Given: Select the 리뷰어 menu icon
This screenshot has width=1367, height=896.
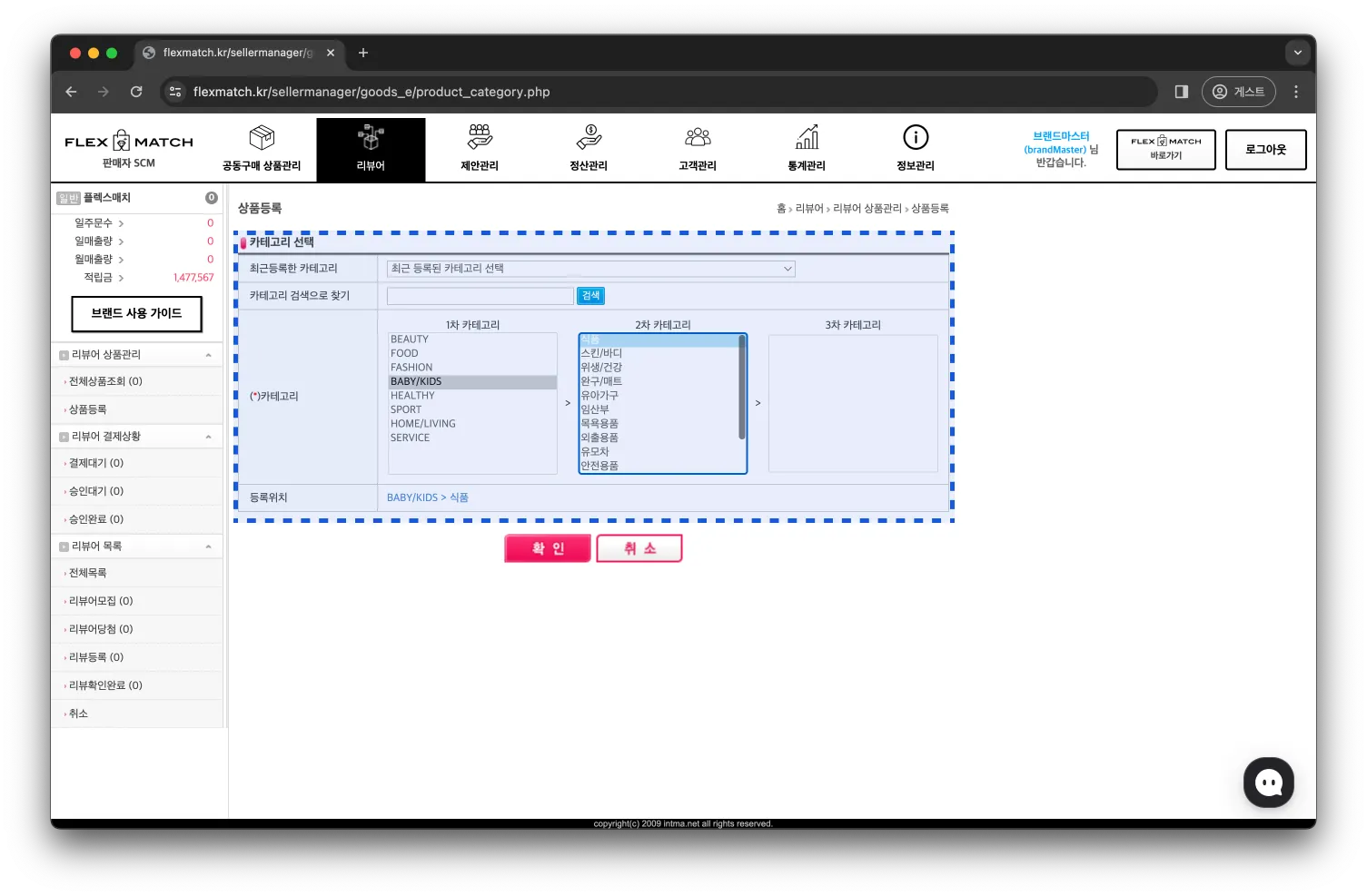Looking at the screenshot, I should [371, 138].
